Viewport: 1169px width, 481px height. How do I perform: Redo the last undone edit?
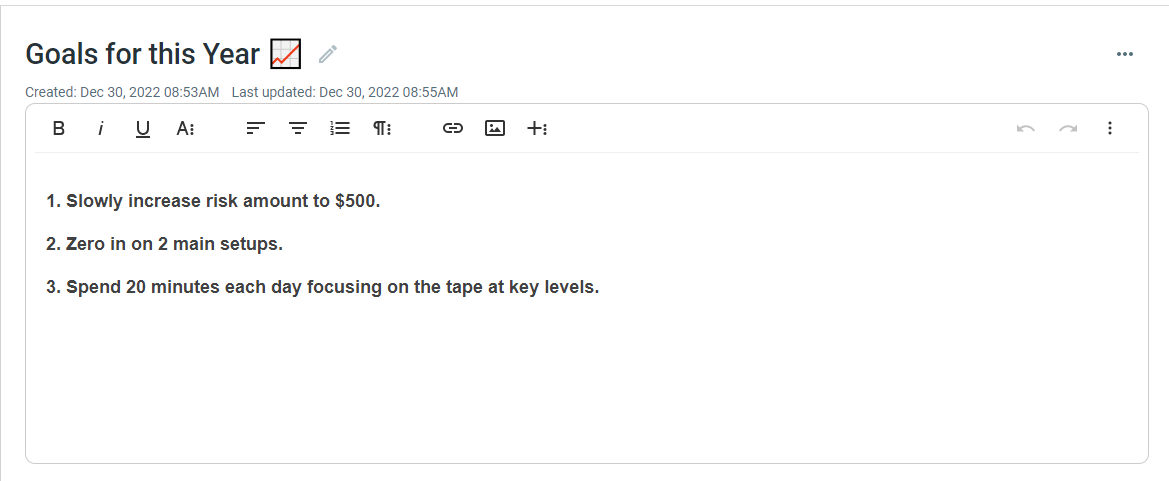[1068, 128]
